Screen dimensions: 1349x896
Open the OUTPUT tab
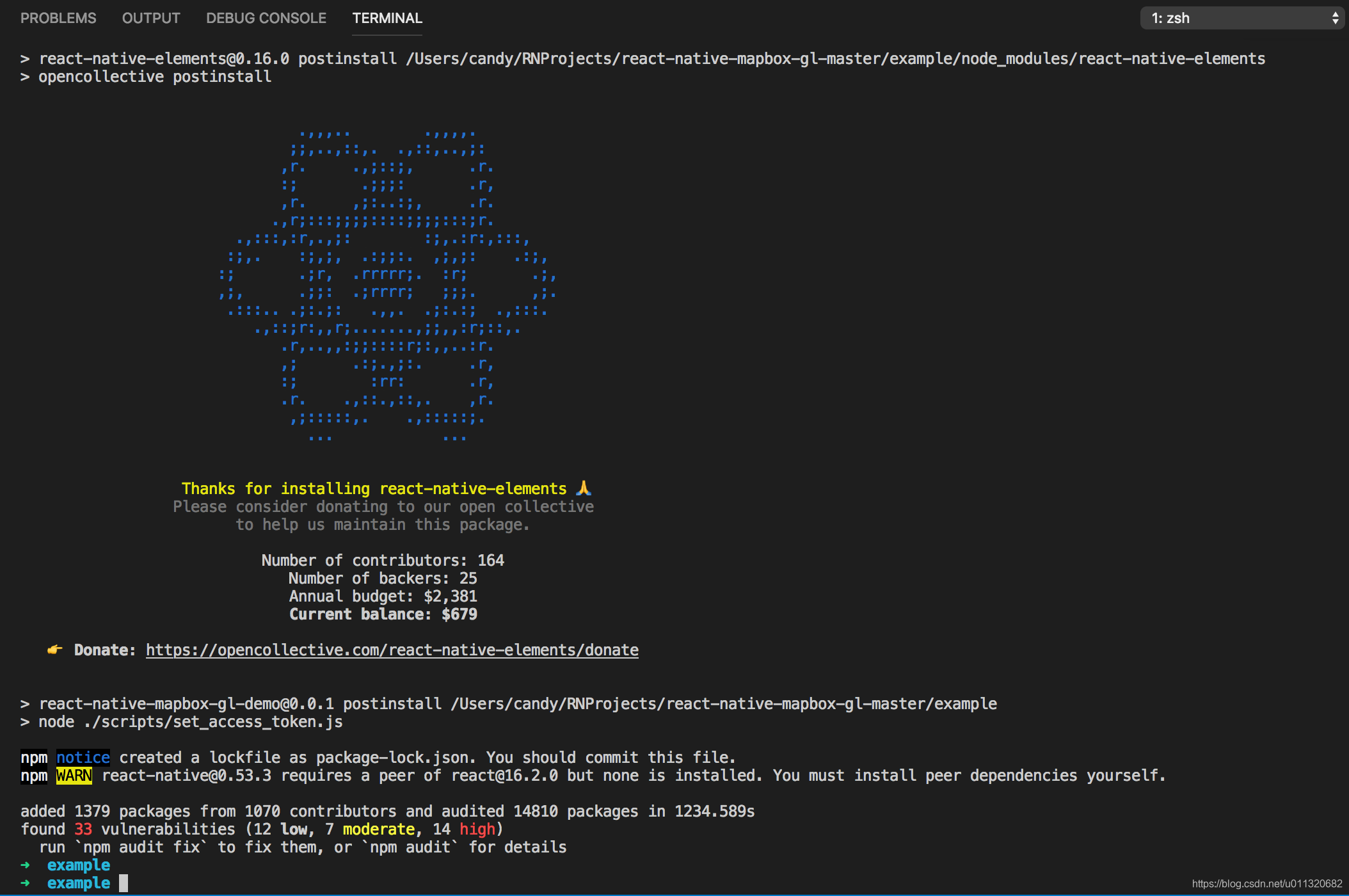pyautogui.click(x=151, y=18)
